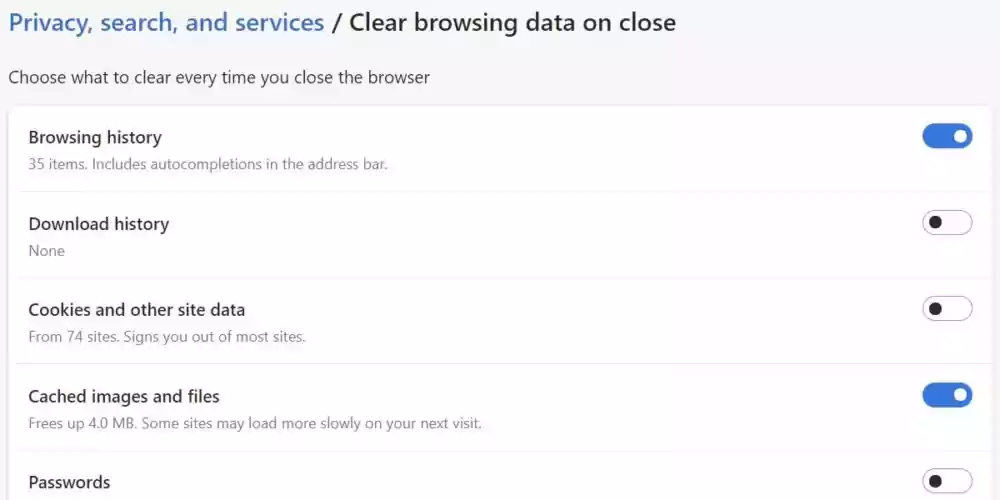The image size is (1000, 500).
Task: Click the Browsing history label
Action: (x=95, y=137)
